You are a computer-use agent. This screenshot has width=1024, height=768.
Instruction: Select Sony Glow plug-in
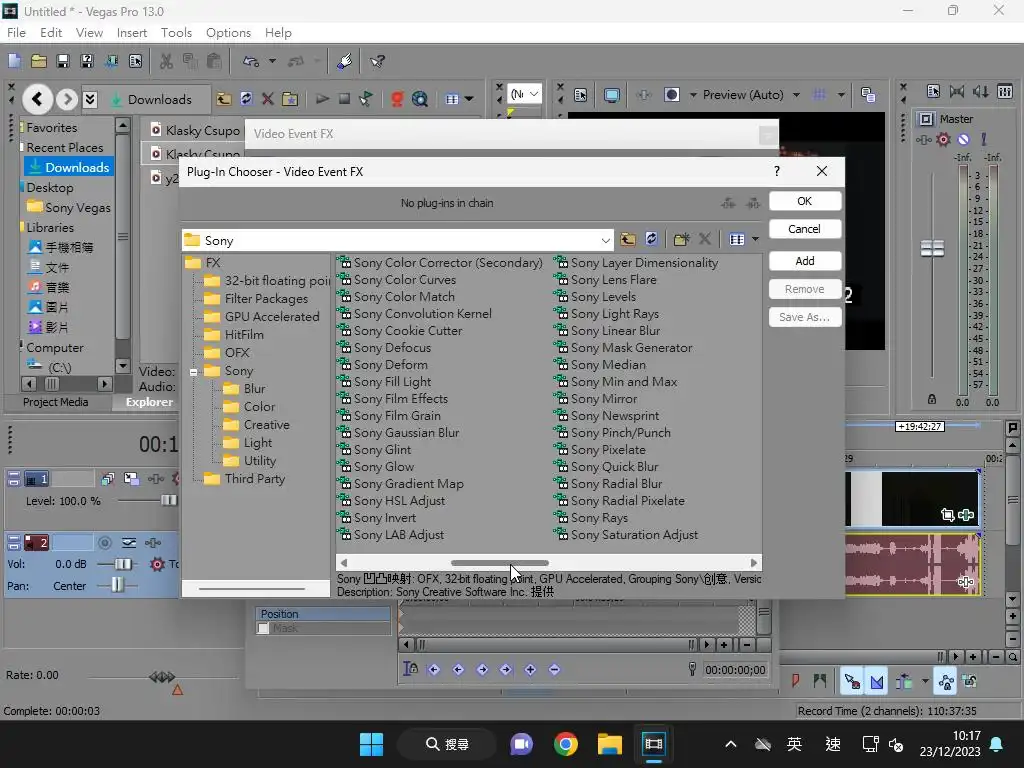point(376,466)
